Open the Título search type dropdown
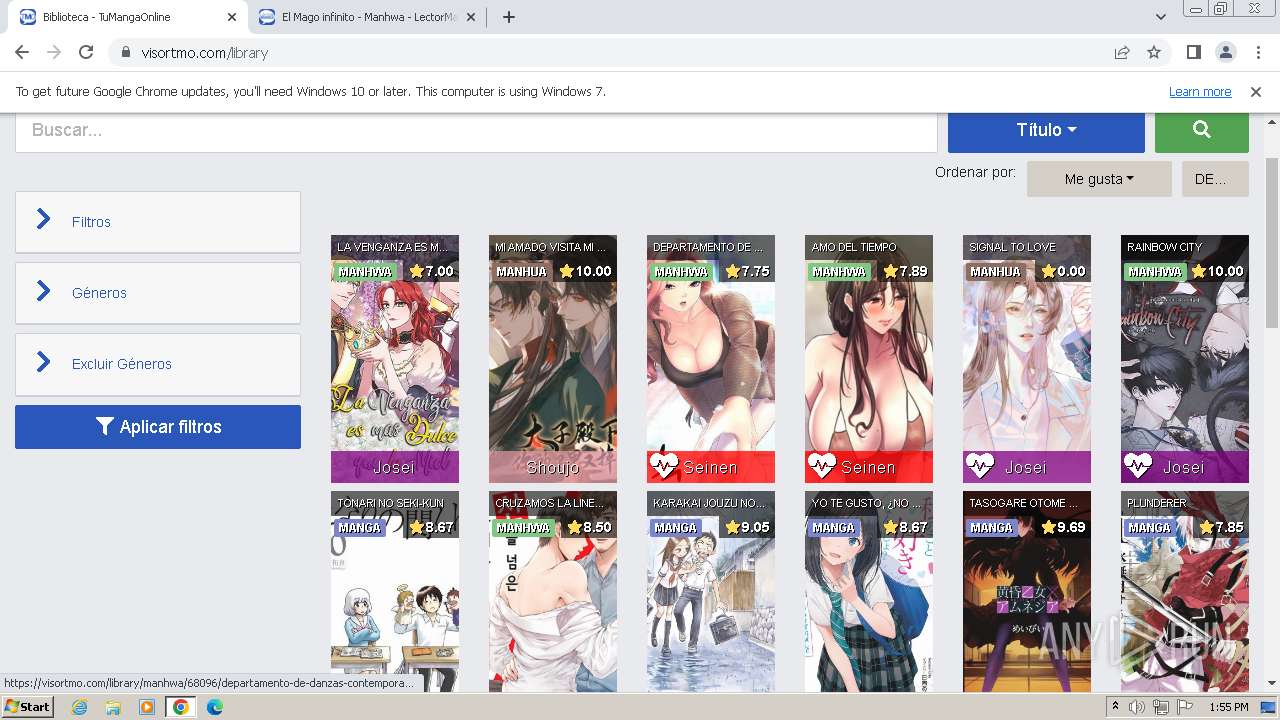 [1046, 130]
